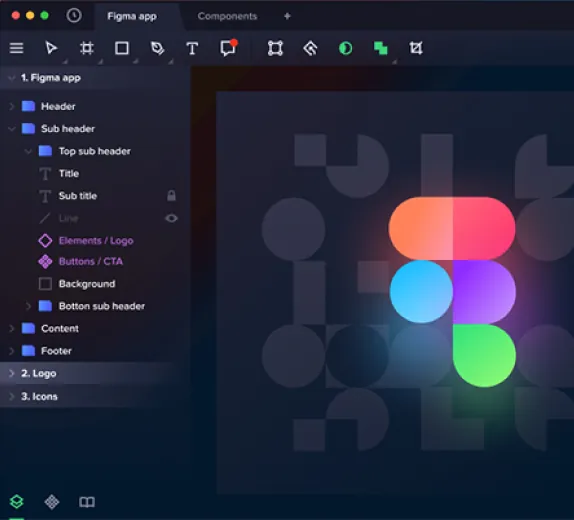Click the create component icon
The height and width of the screenshot is (520, 574).
tap(310, 48)
